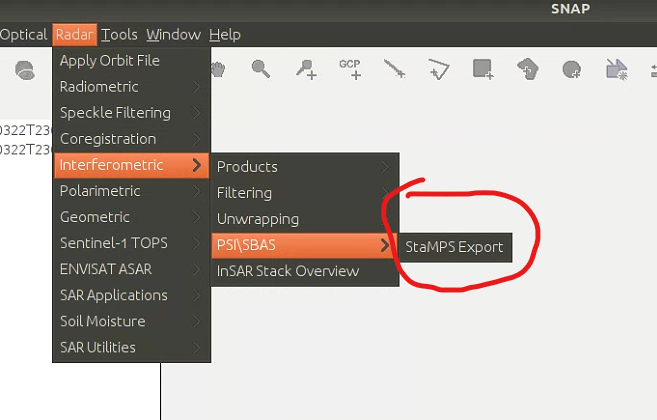Select the draw rectangle tool
Image resolution: width=657 pixels, height=420 pixels.
point(483,69)
